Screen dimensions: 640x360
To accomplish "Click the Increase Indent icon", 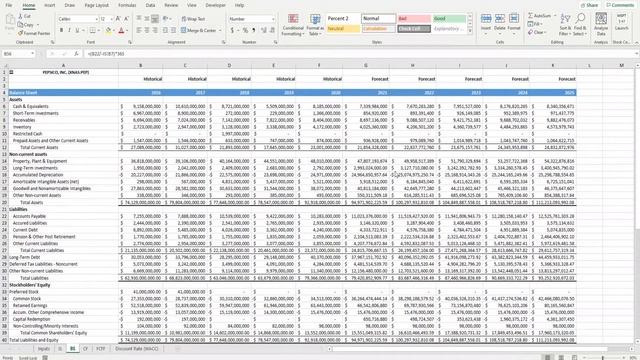I will point(173,30).
